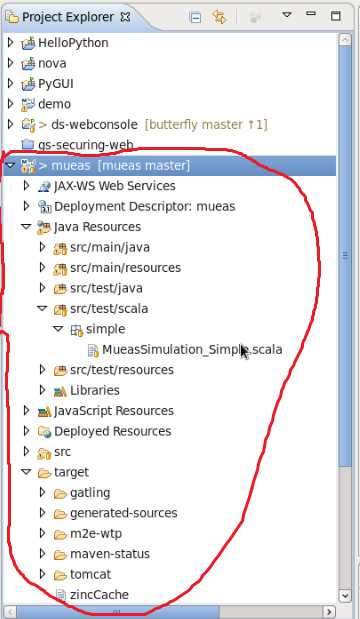Click the Deployment Descriptor icon
The image size is (360, 619).
coord(44,206)
